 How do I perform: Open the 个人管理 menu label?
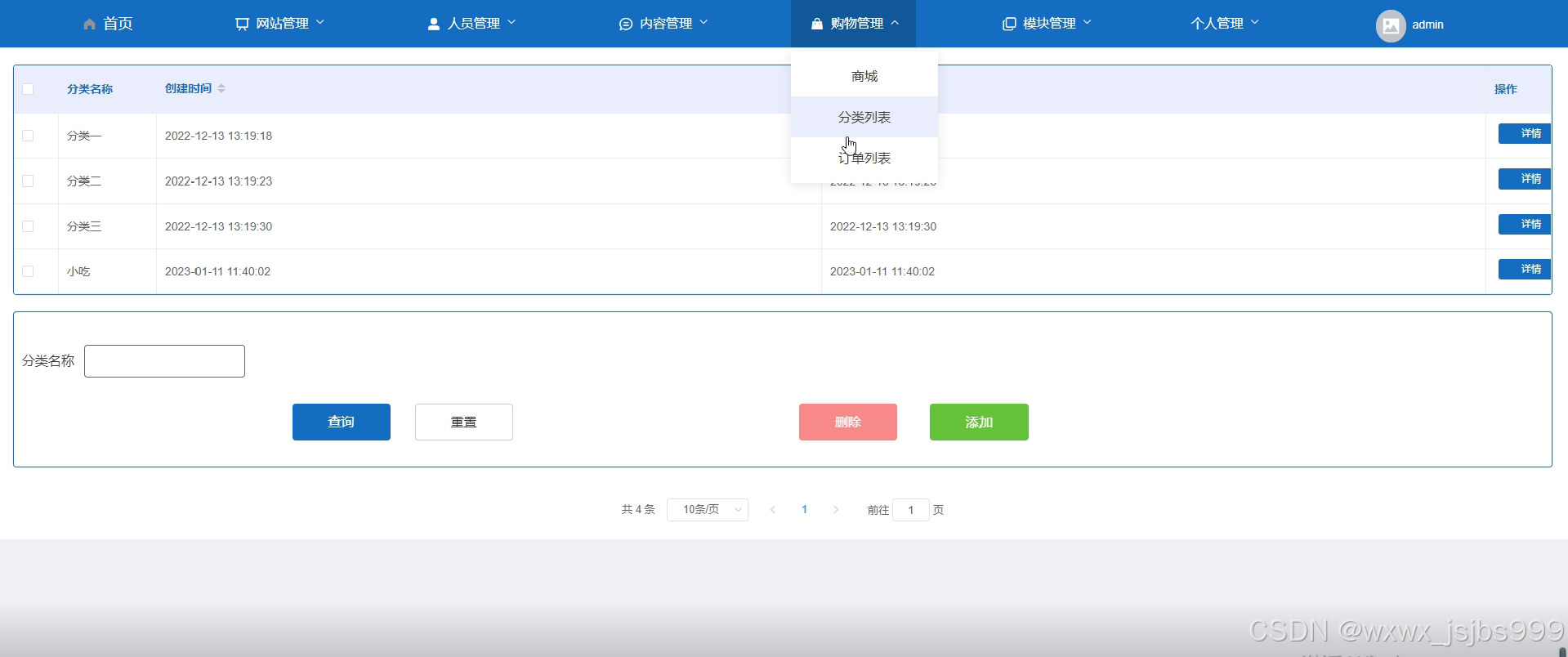tap(1217, 24)
